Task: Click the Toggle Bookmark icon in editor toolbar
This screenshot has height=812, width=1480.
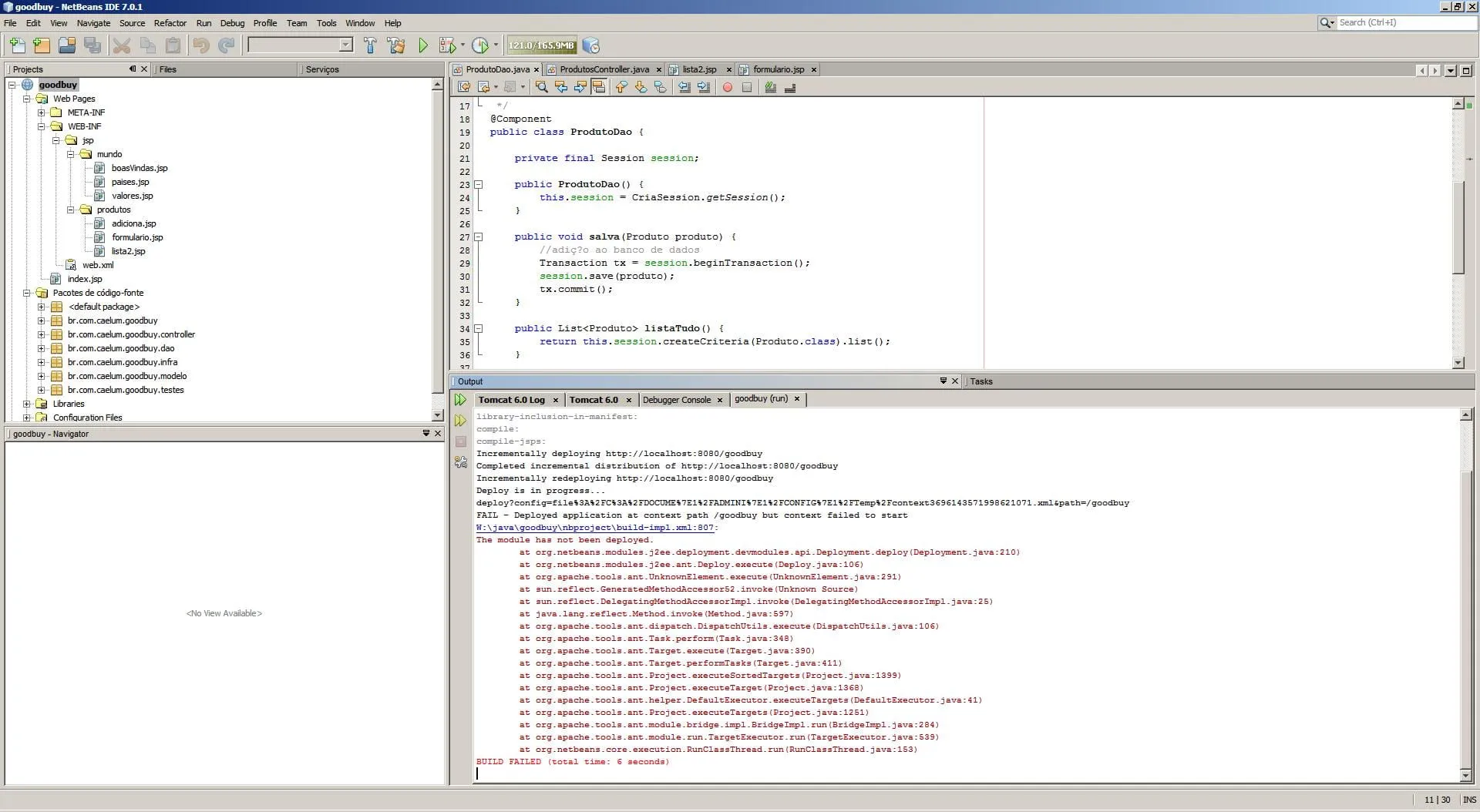Action: tap(661, 87)
